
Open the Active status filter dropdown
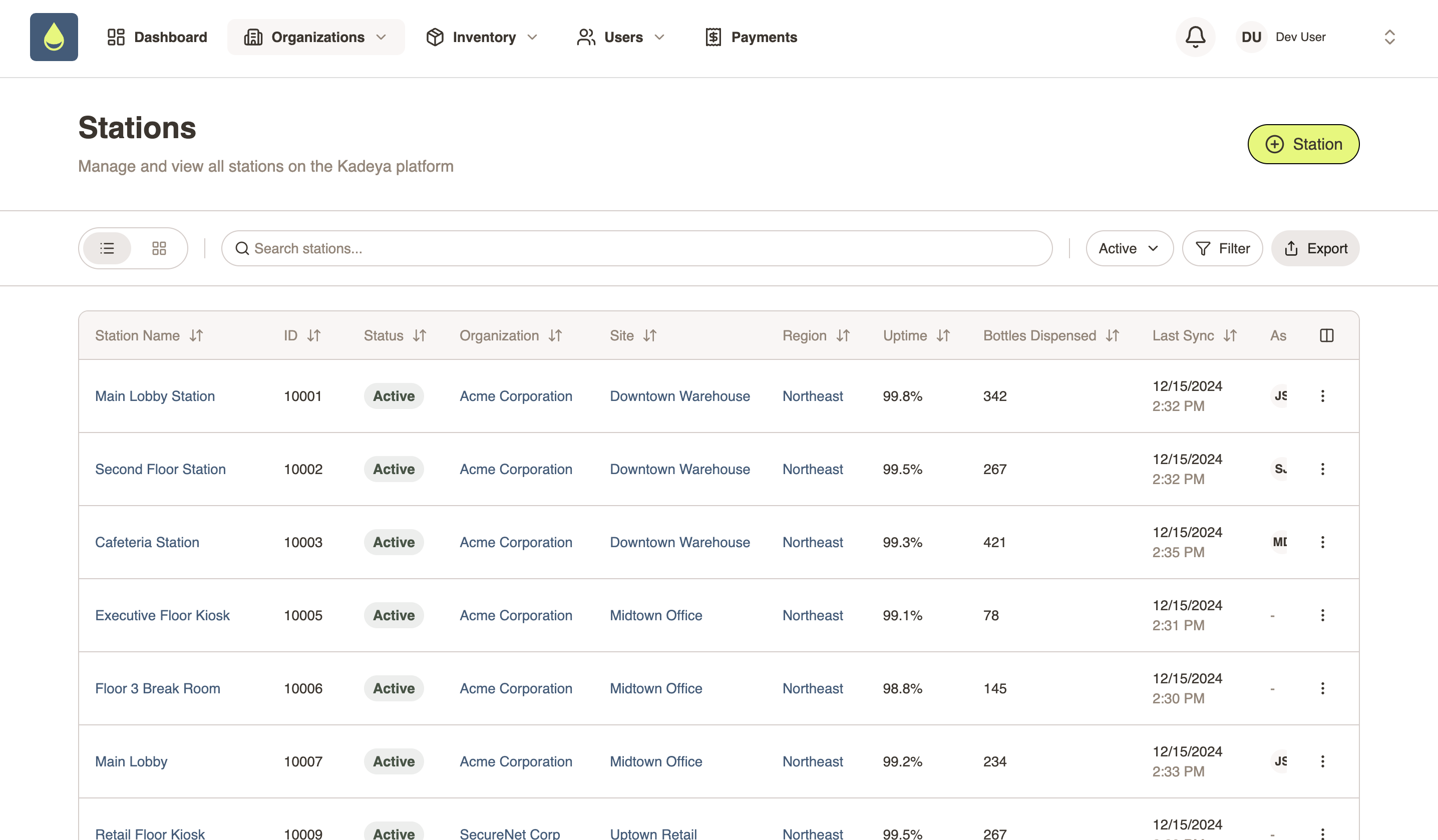[1129, 248]
